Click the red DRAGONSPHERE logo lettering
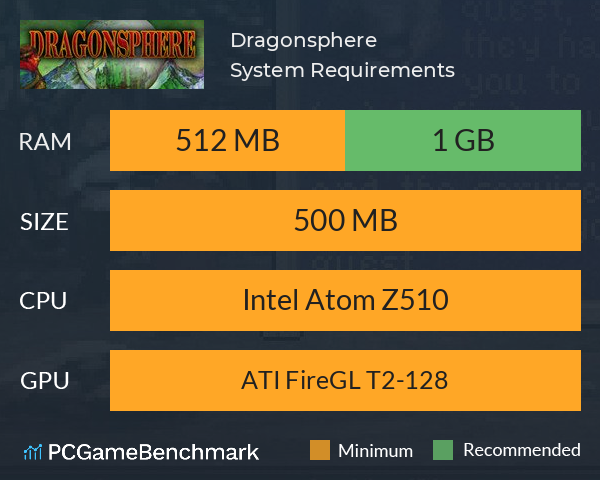The height and width of the screenshot is (480, 600). click(x=112, y=44)
